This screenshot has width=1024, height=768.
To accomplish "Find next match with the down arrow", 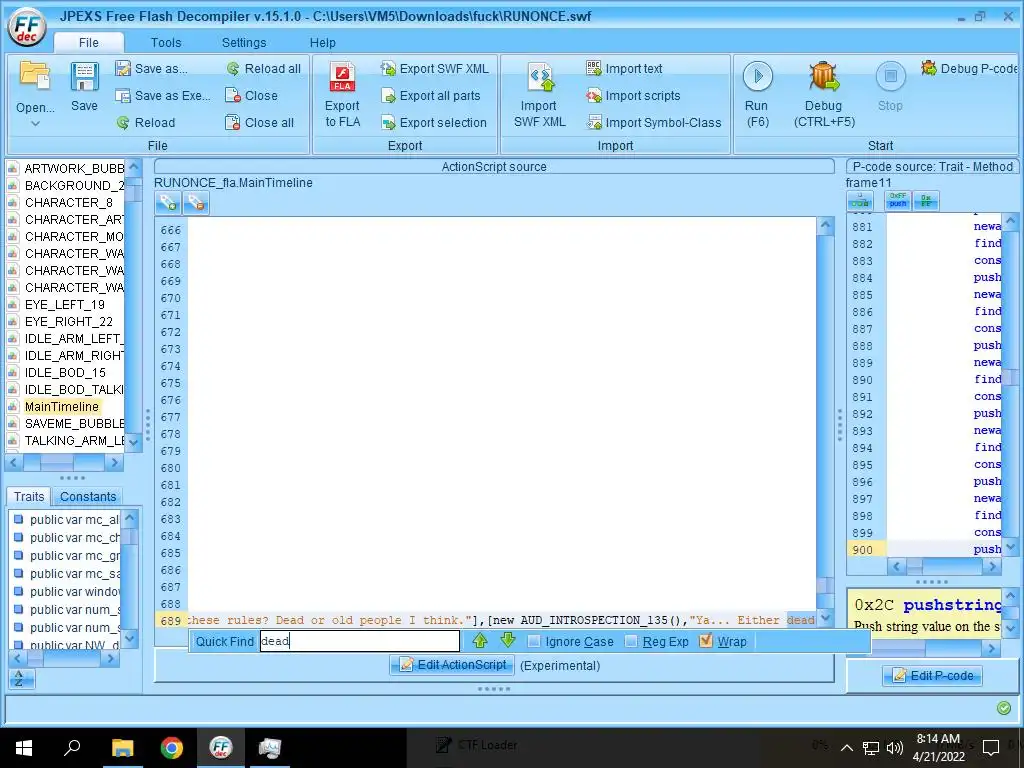I will click(508, 641).
